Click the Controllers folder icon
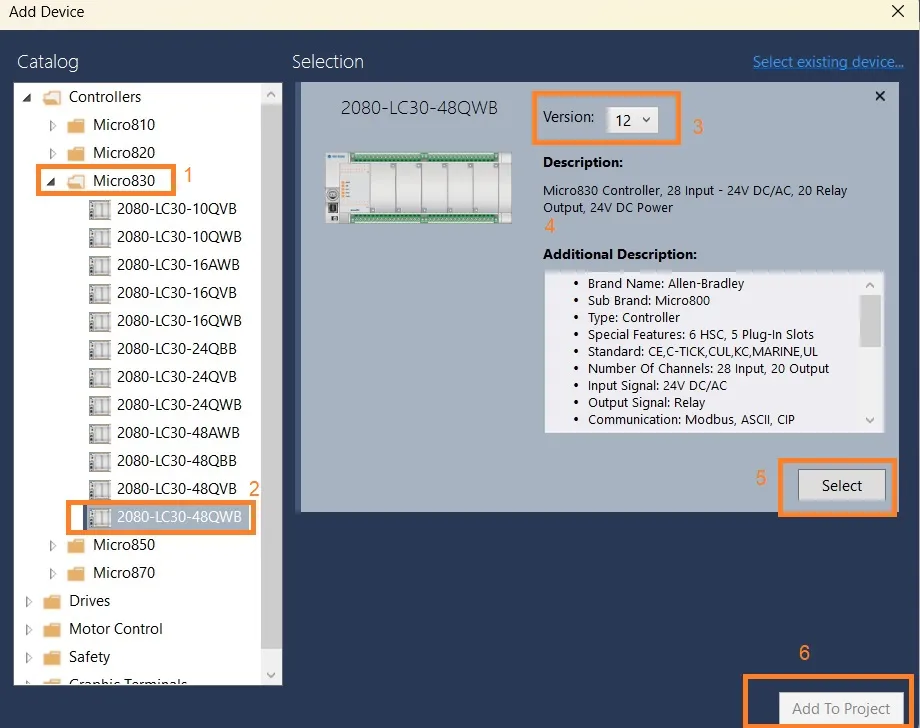The width and height of the screenshot is (920, 728). tap(50, 97)
